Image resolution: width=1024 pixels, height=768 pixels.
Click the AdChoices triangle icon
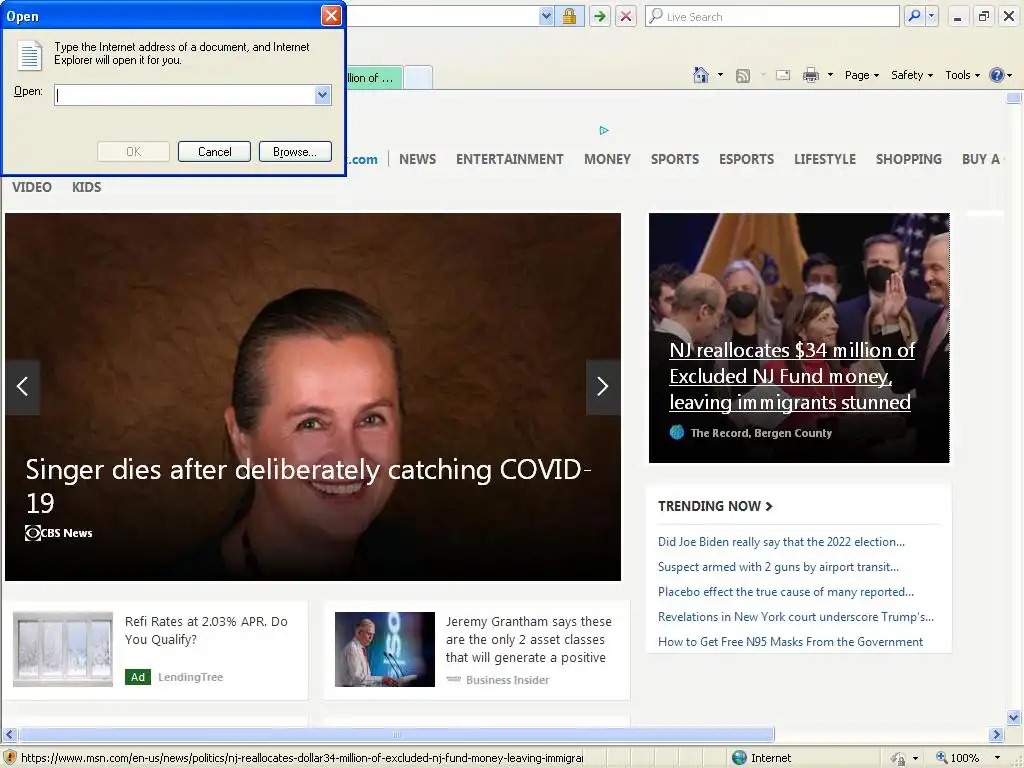[x=604, y=131]
